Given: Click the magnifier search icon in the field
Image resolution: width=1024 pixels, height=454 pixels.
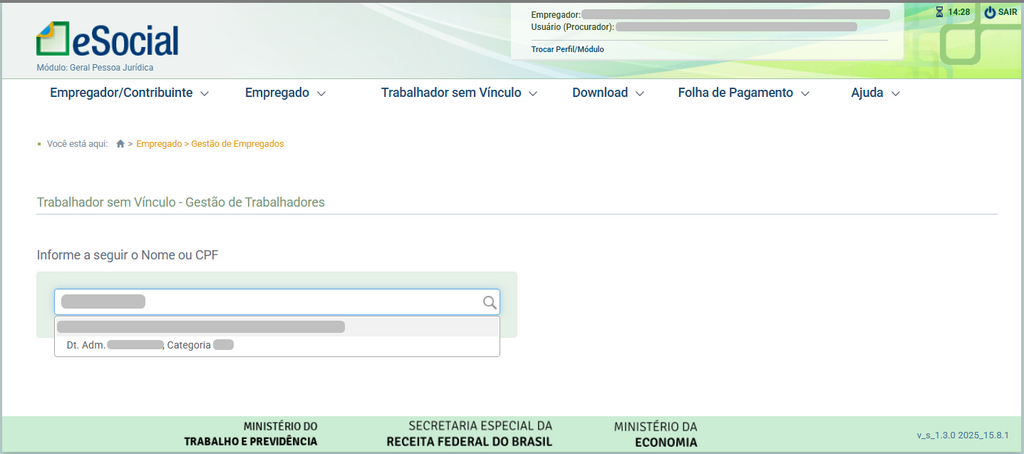Looking at the screenshot, I should 489,302.
